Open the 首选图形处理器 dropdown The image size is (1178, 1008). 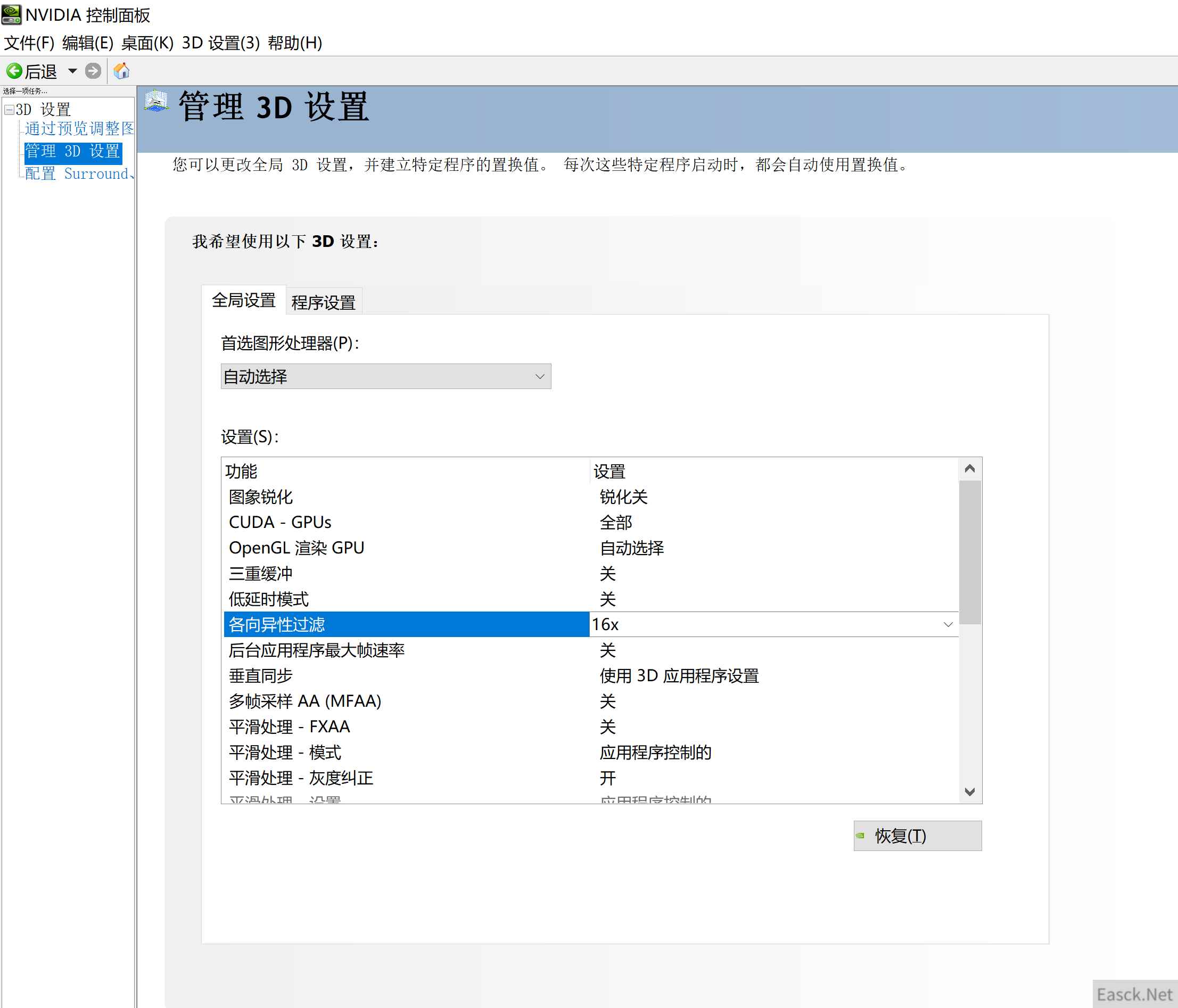(385, 376)
